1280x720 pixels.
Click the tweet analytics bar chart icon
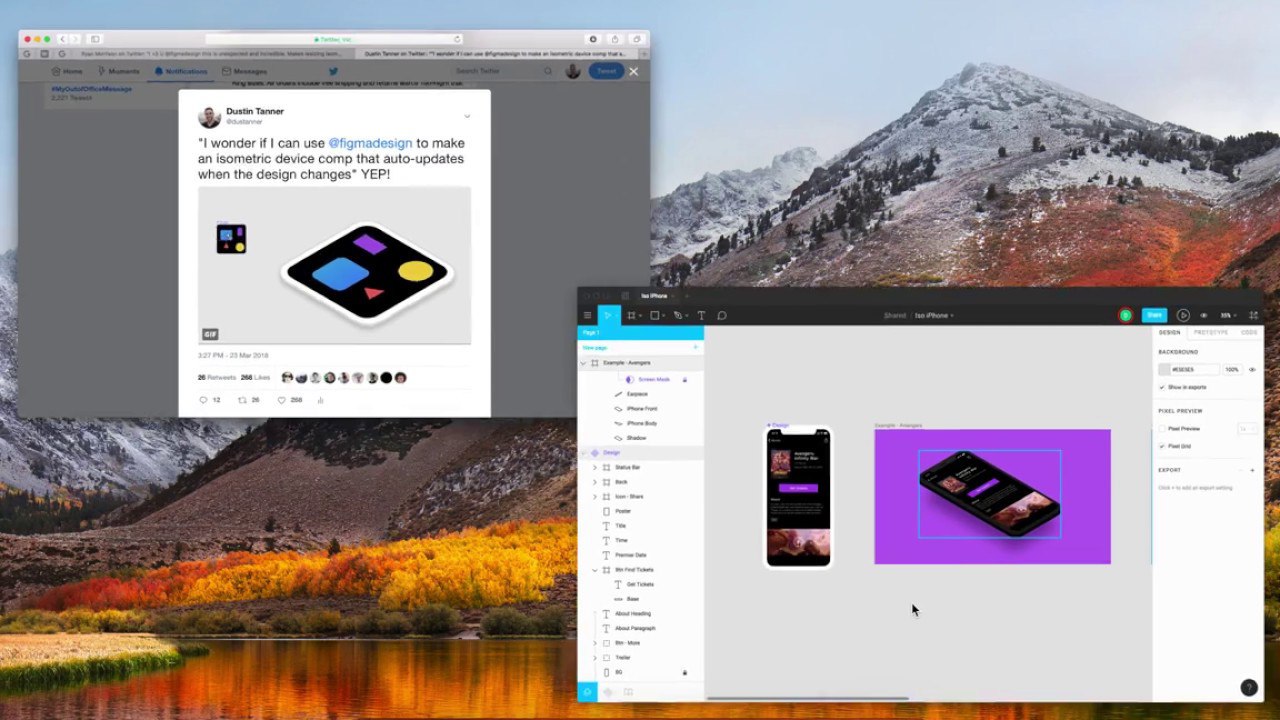pos(321,400)
